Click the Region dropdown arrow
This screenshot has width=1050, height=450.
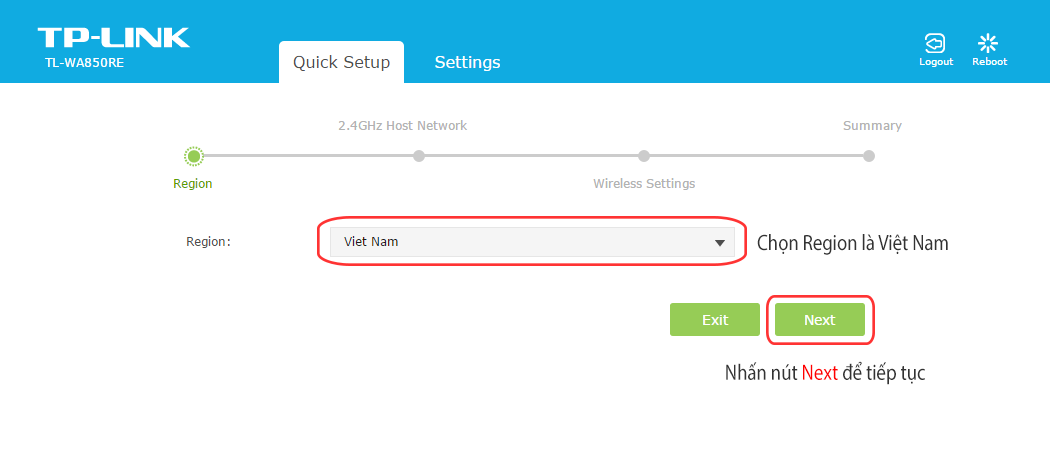[720, 242]
